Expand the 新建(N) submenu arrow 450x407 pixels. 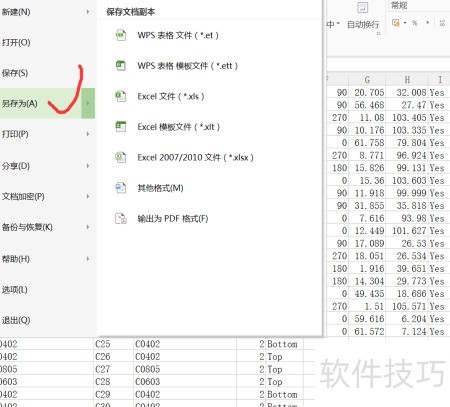(88, 12)
